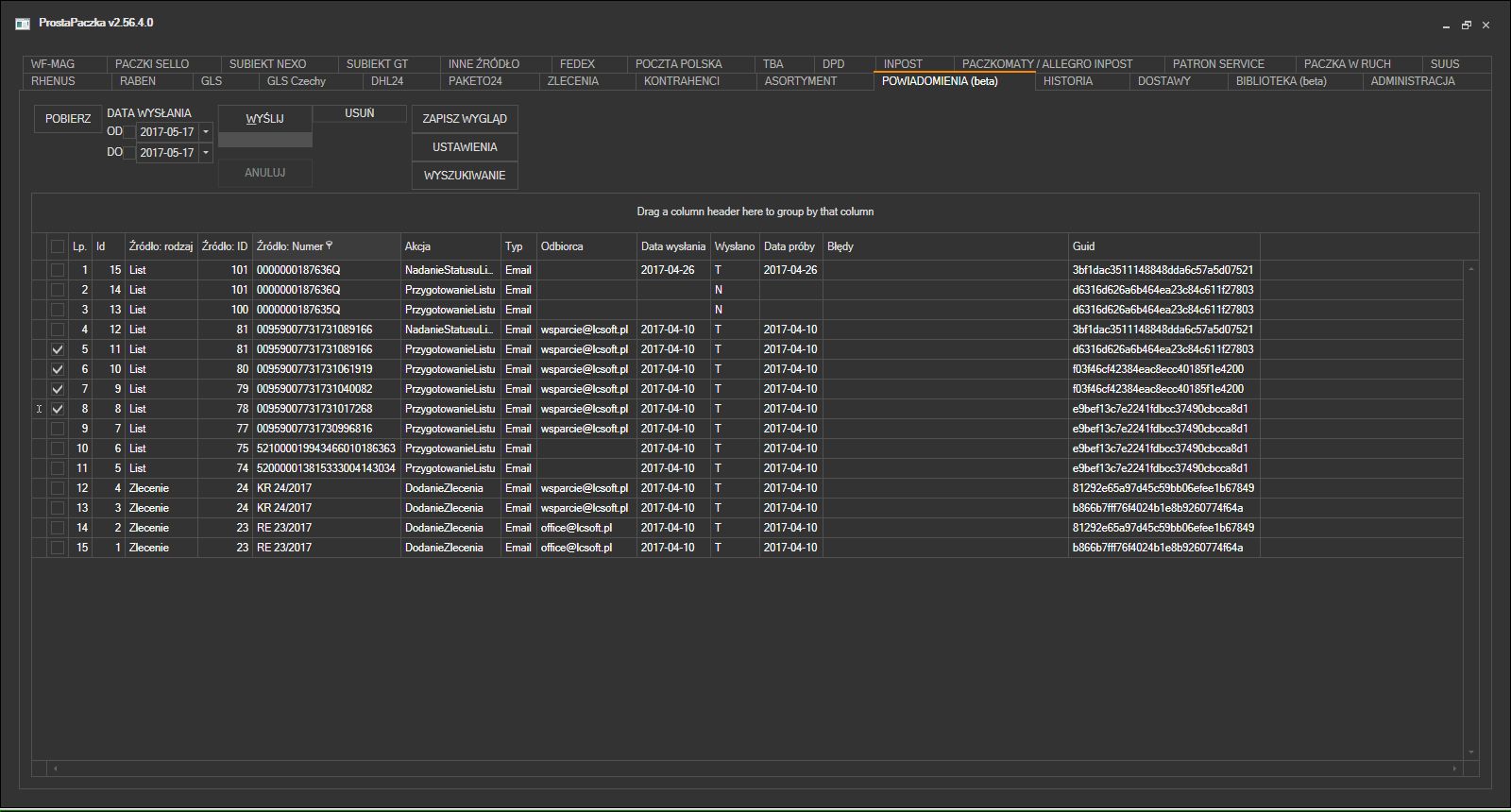Click the vertical scrollbar up arrow

(1471, 270)
